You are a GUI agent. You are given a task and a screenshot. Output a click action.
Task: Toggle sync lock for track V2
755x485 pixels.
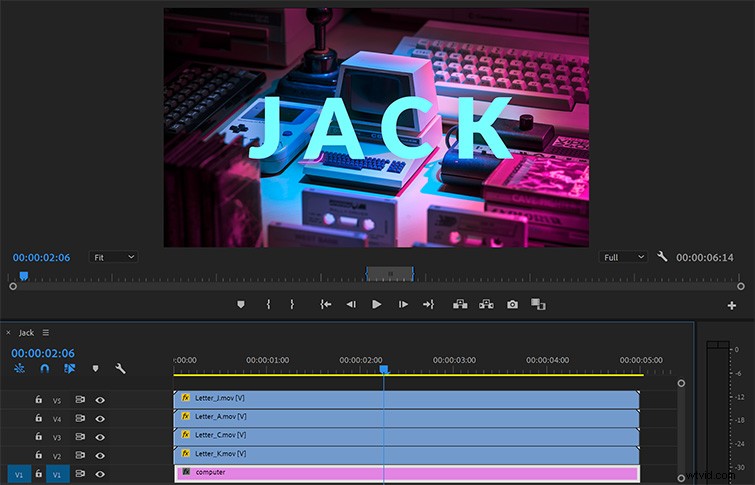[x=80, y=455]
